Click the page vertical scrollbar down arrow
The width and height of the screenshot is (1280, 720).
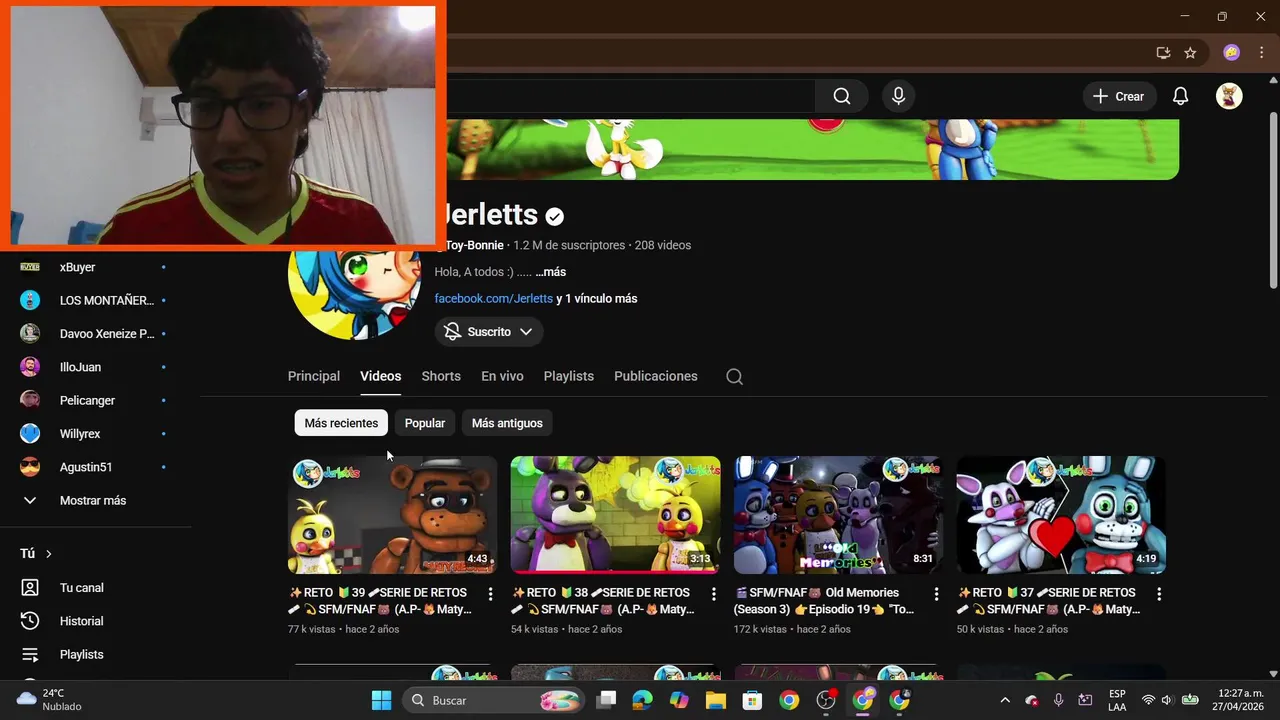tap(1273, 674)
